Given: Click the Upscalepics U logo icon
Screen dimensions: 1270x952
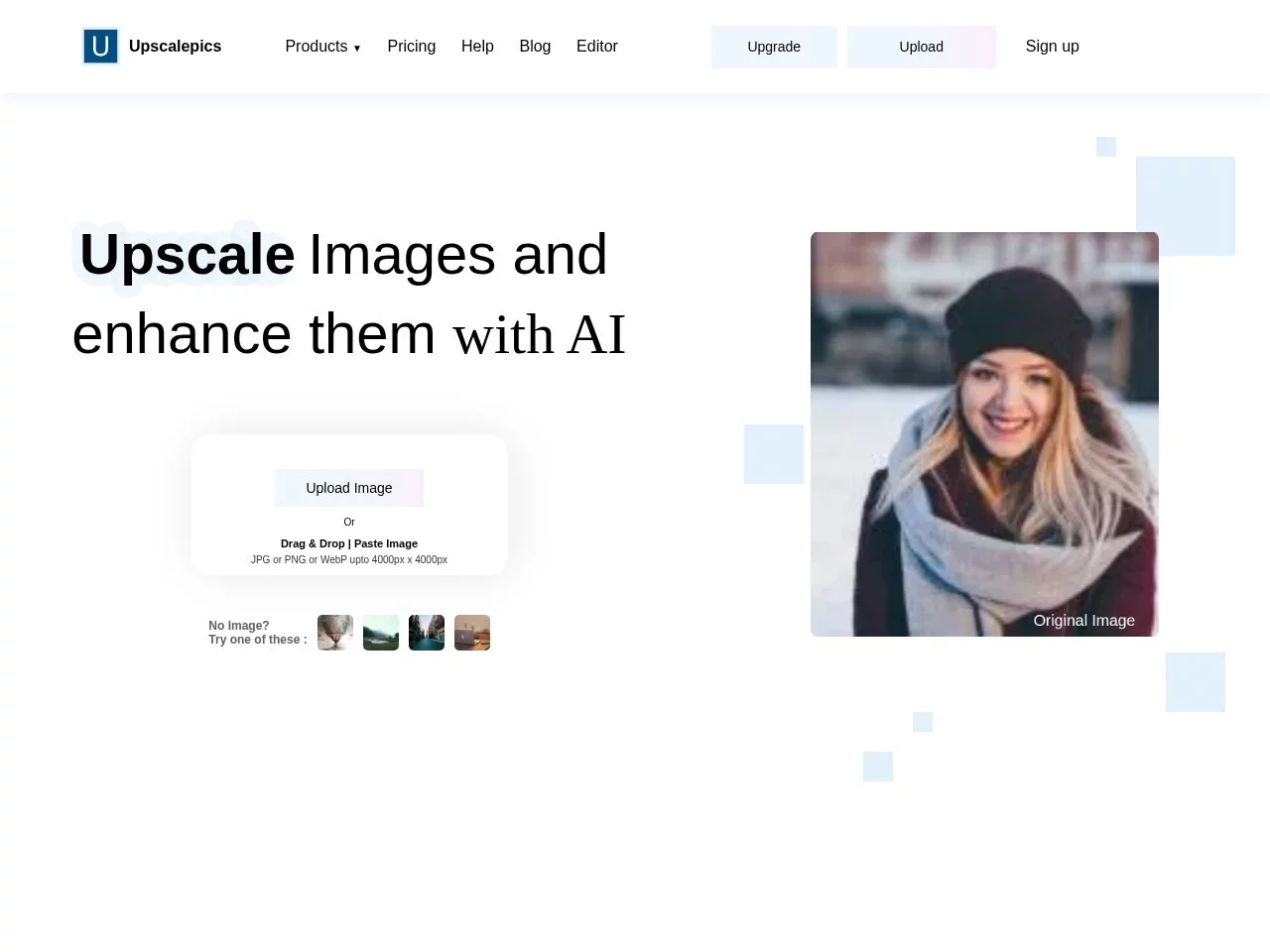Looking at the screenshot, I should click(x=100, y=47).
